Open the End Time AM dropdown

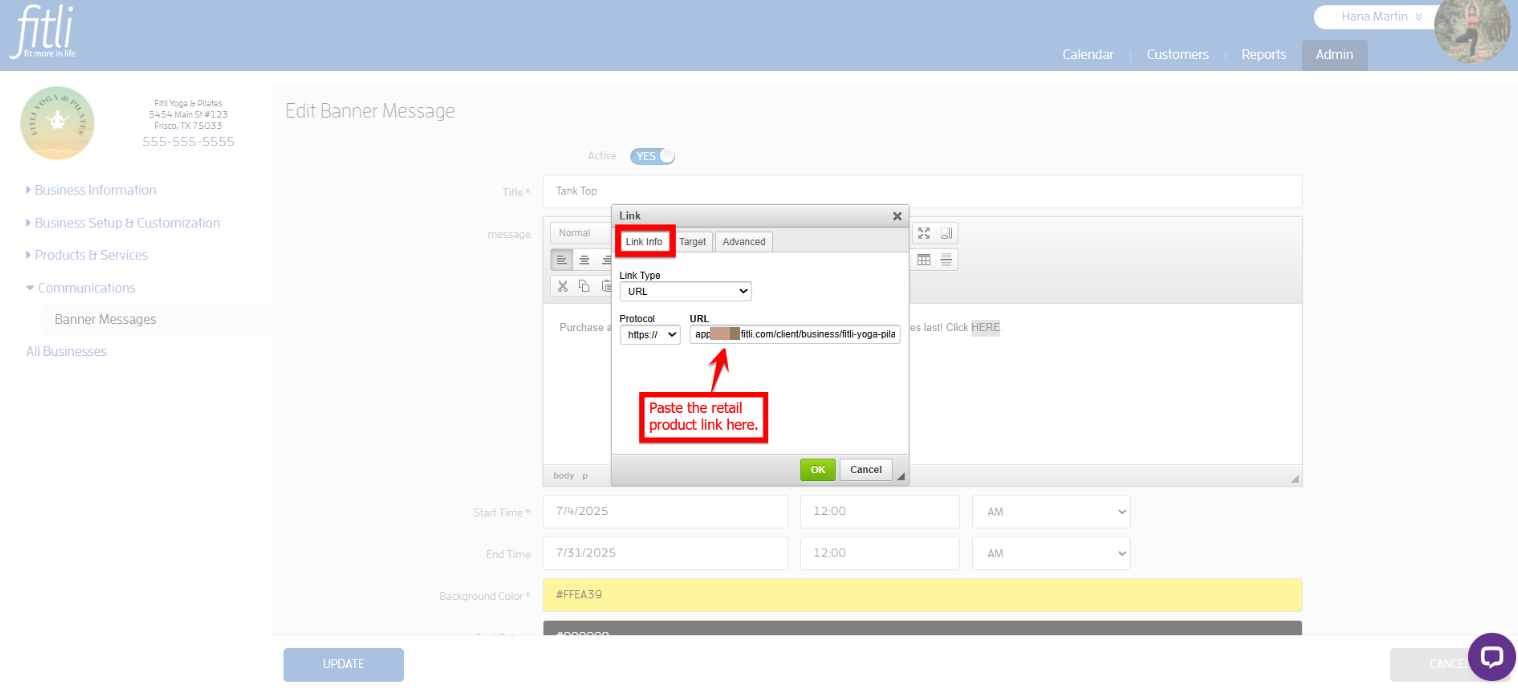pyautogui.click(x=1051, y=552)
